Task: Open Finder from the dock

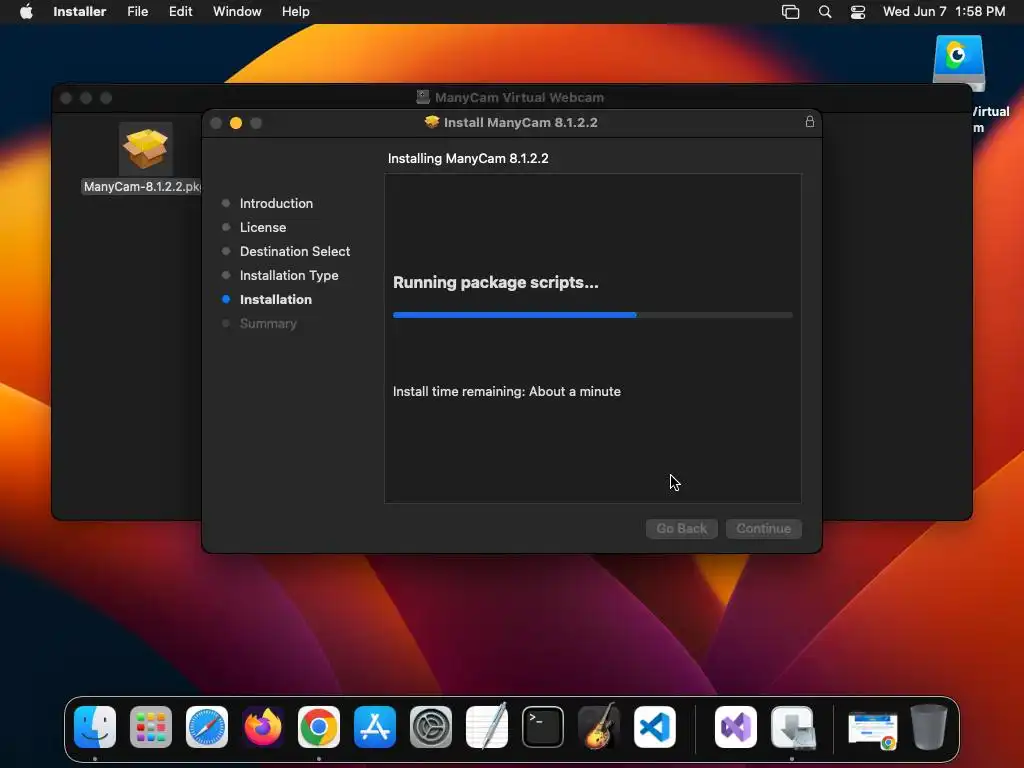Action: (95, 727)
